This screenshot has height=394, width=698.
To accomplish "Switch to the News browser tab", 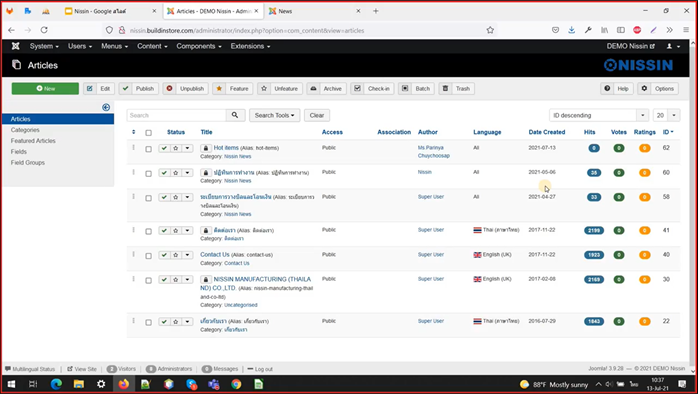I will tap(314, 11).
